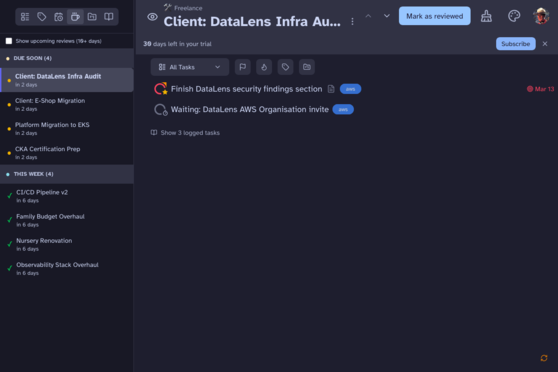Image resolution: width=558 pixels, height=372 pixels.
Task: Open the projects folder view icon
Action: [92, 17]
